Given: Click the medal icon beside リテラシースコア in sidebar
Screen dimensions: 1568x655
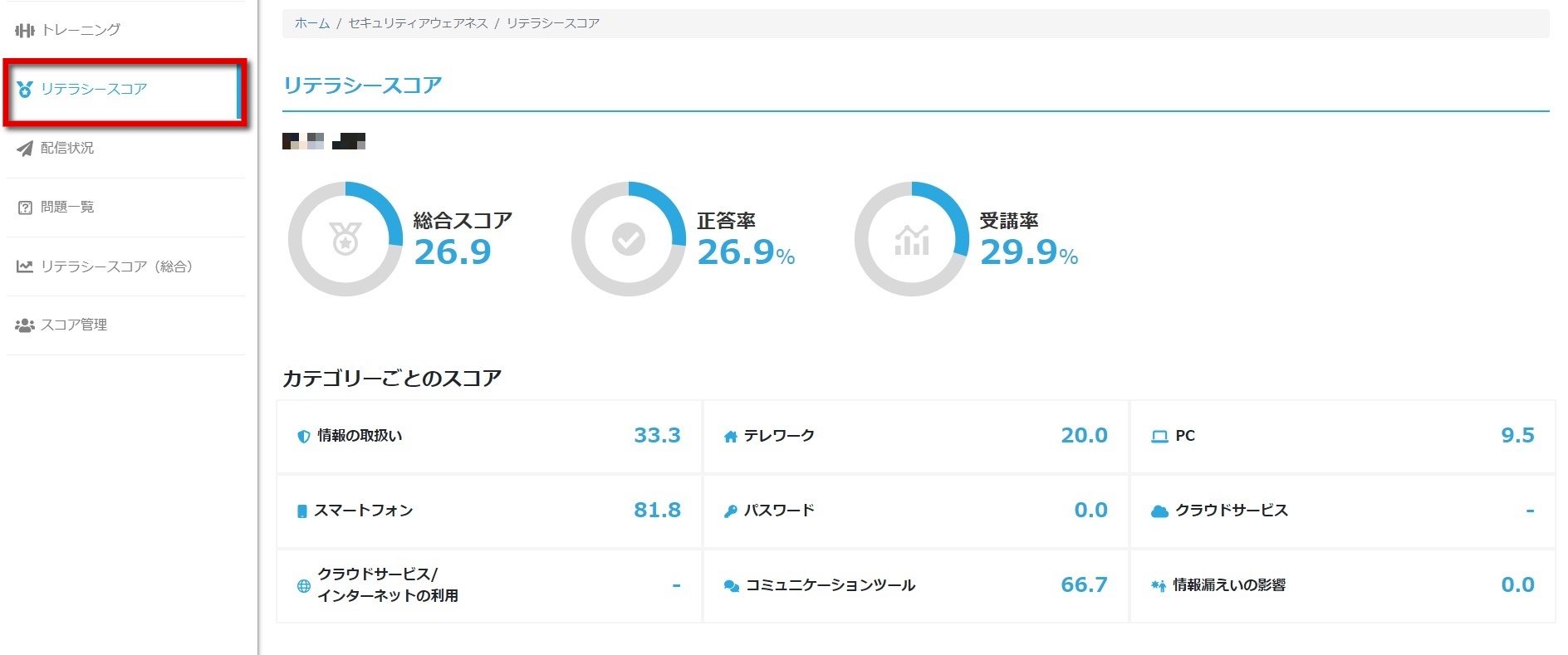Looking at the screenshot, I should coord(25,89).
